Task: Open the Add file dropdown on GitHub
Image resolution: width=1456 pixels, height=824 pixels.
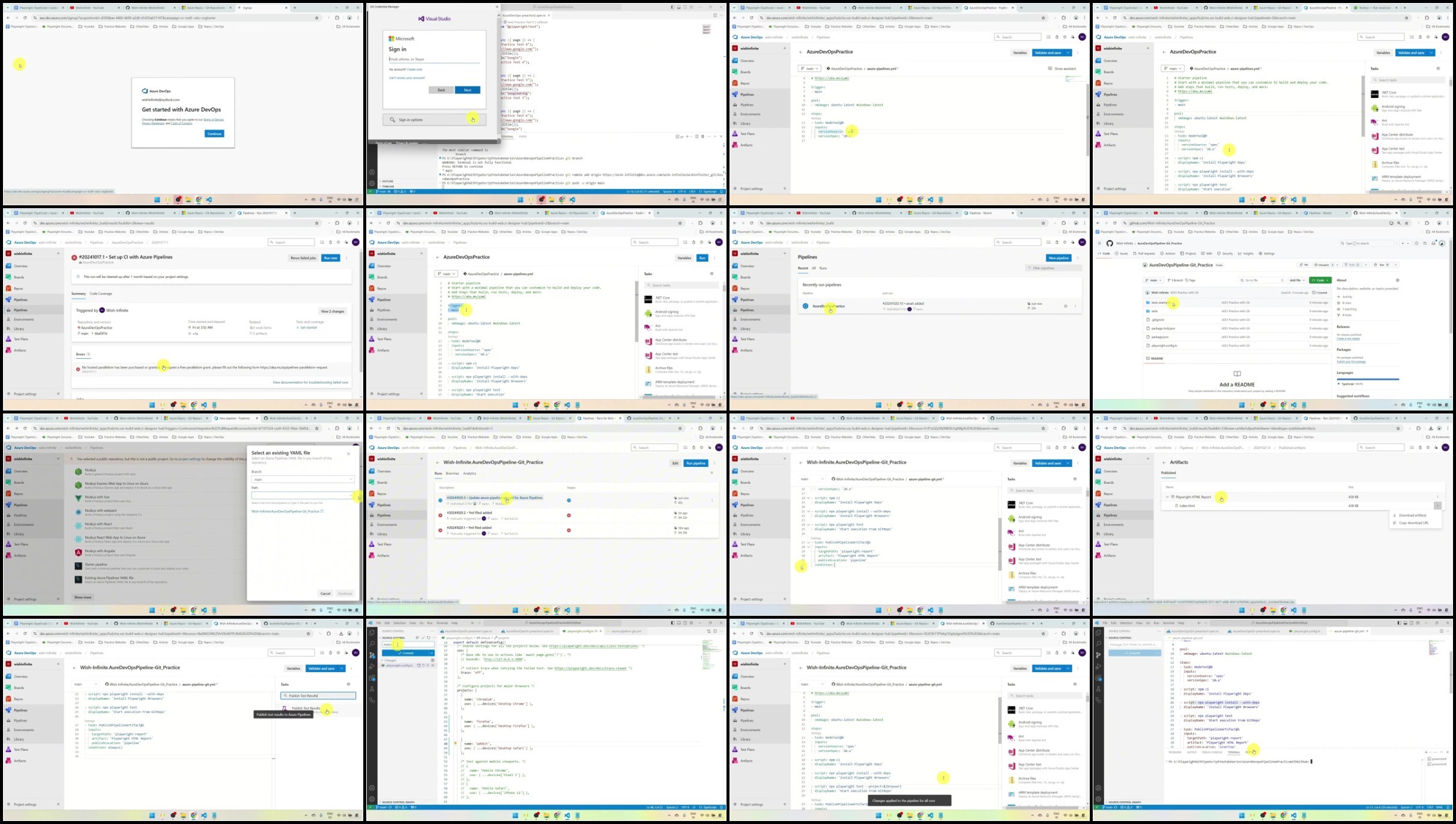Action: click(1297, 280)
